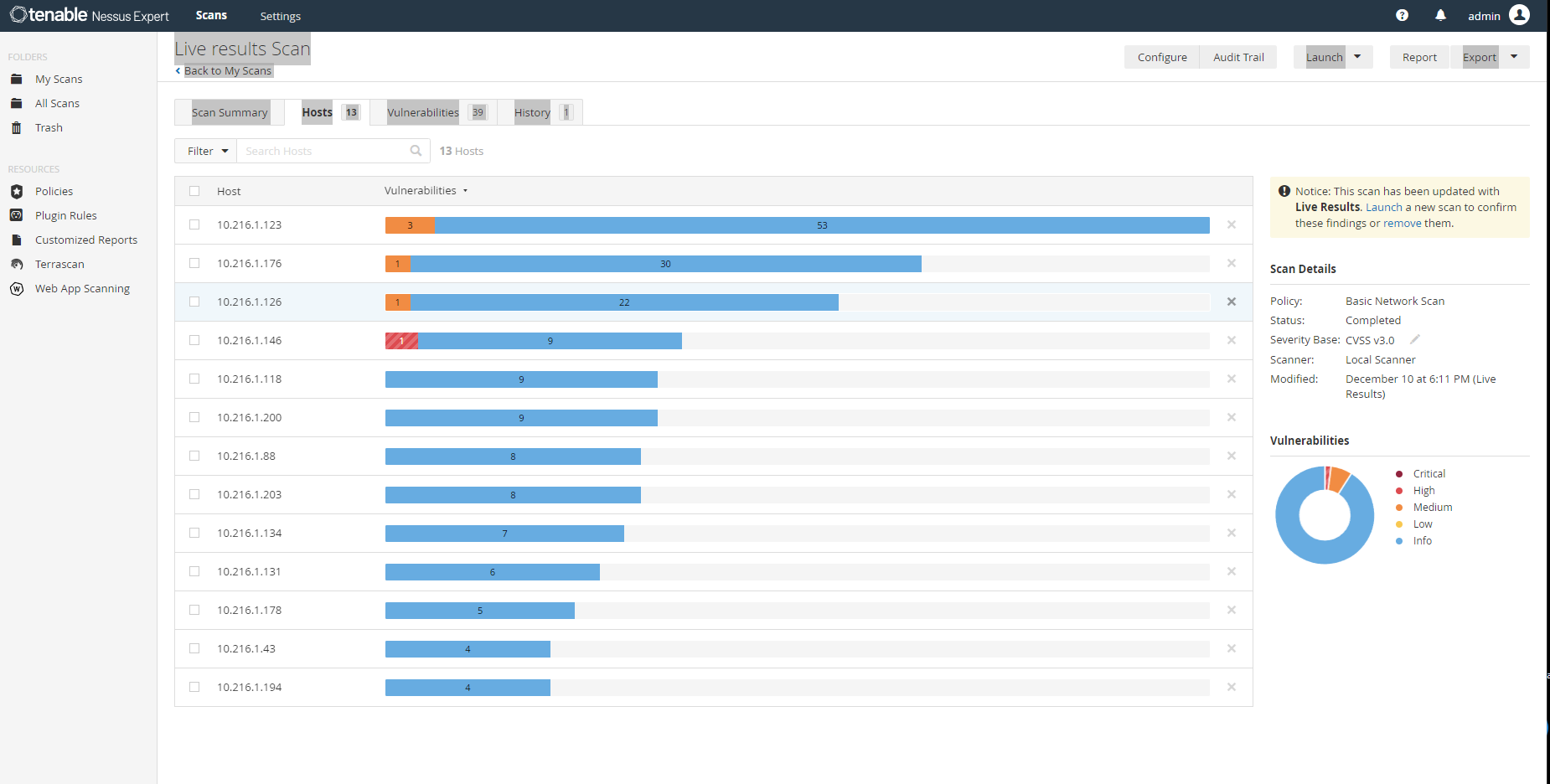
Task: Open the help question mark icon
Action: coord(1402,15)
